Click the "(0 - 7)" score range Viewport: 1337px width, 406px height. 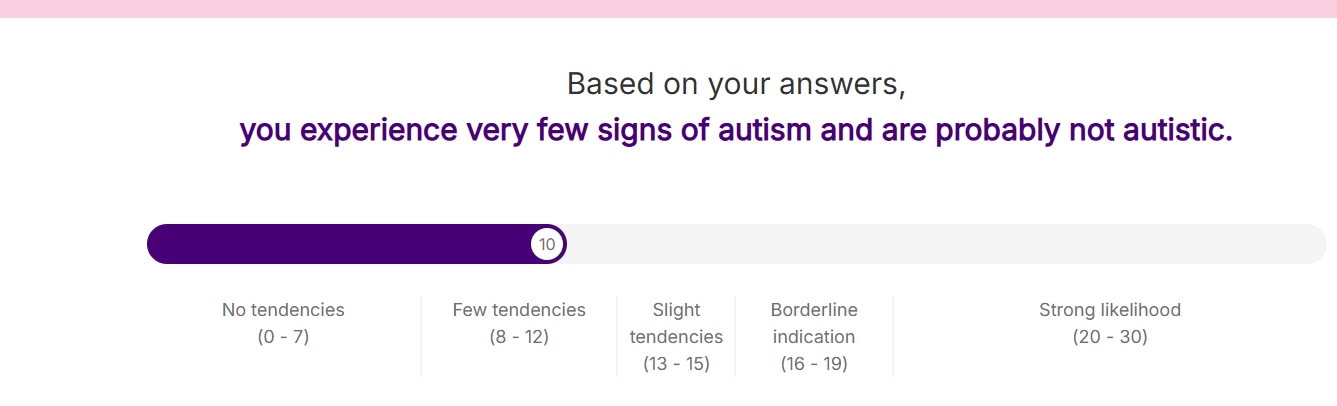283,337
